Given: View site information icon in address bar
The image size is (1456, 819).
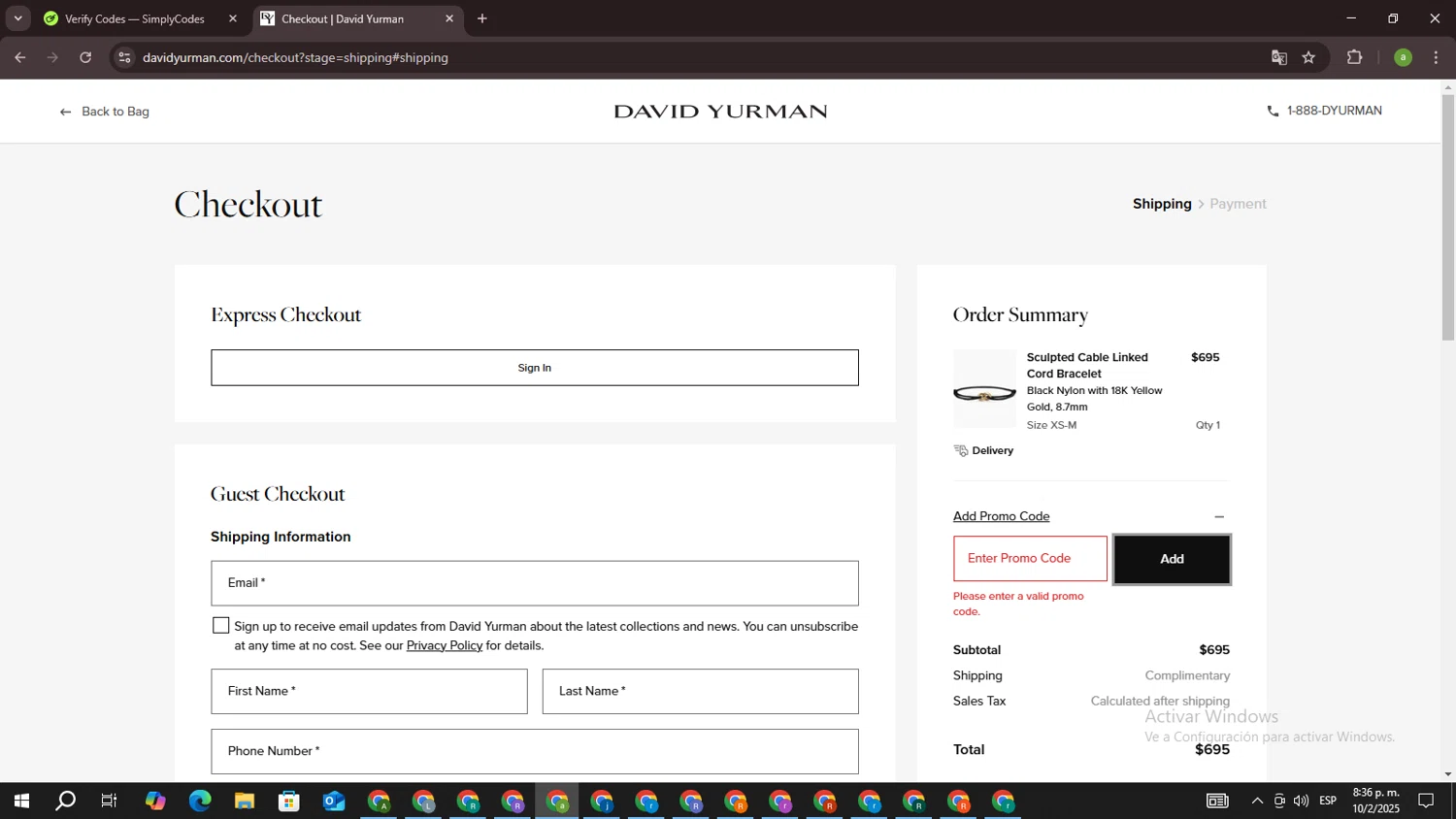Looking at the screenshot, I should point(124,57).
